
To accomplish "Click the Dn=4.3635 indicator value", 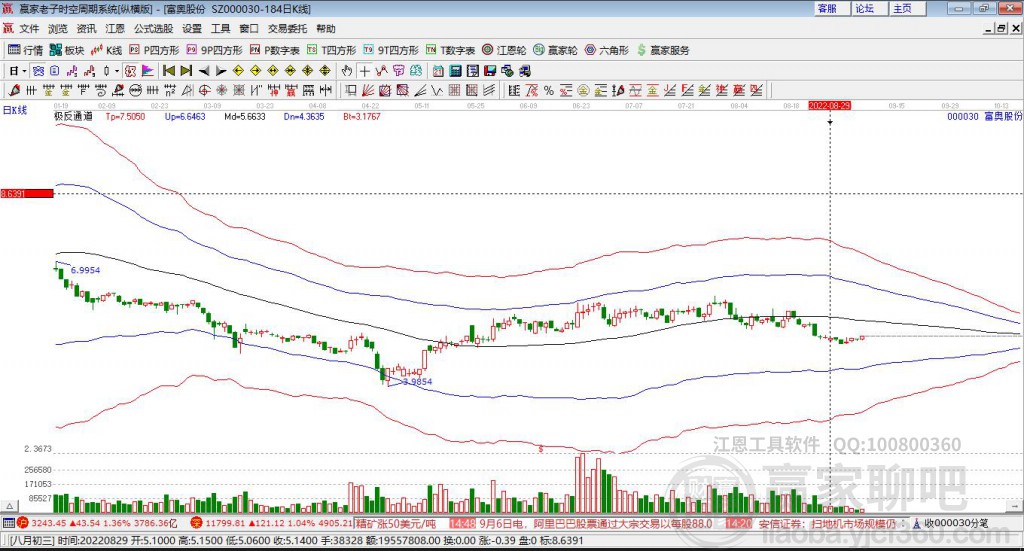I will pos(304,116).
